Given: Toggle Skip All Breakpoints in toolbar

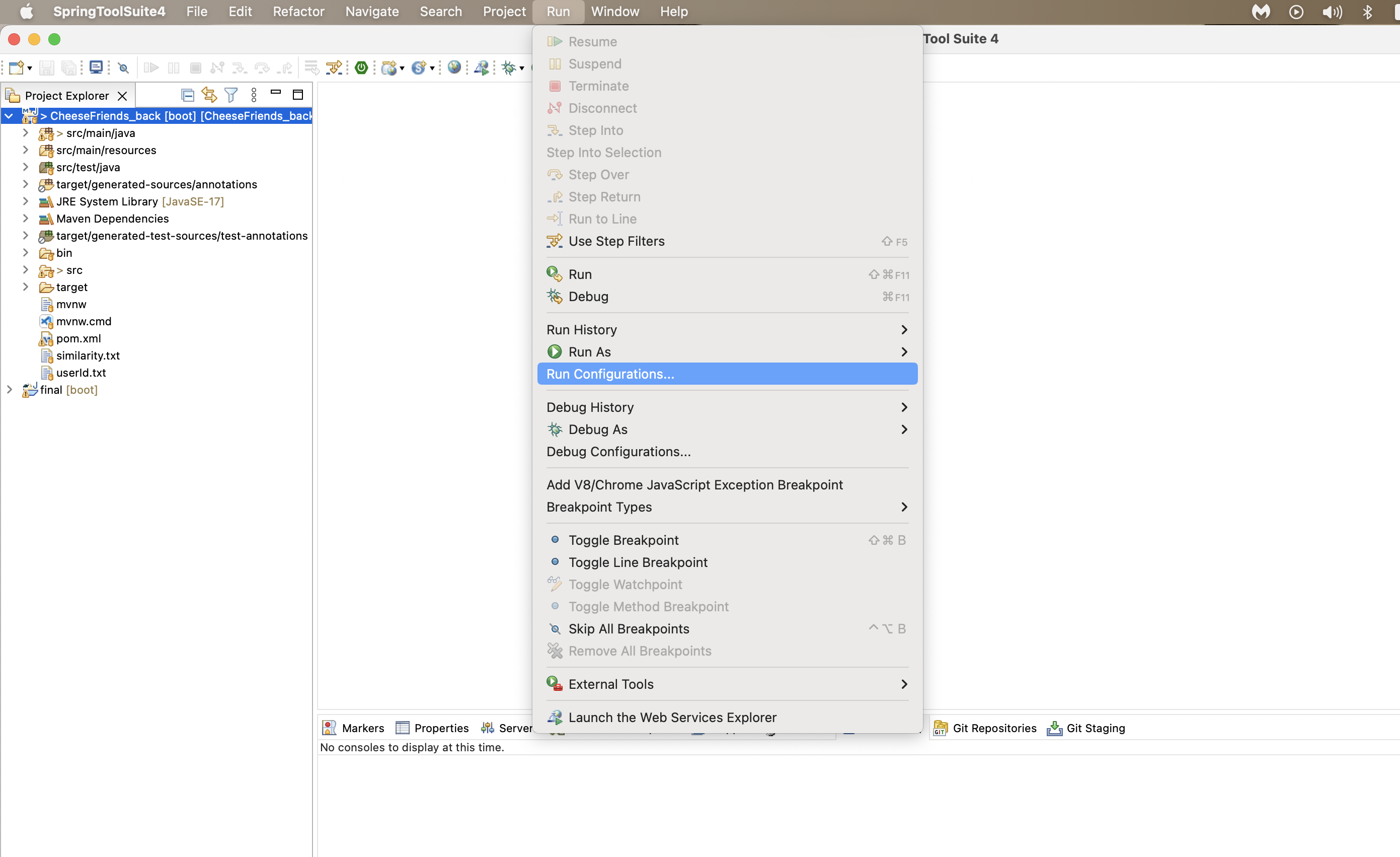Looking at the screenshot, I should point(123,68).
